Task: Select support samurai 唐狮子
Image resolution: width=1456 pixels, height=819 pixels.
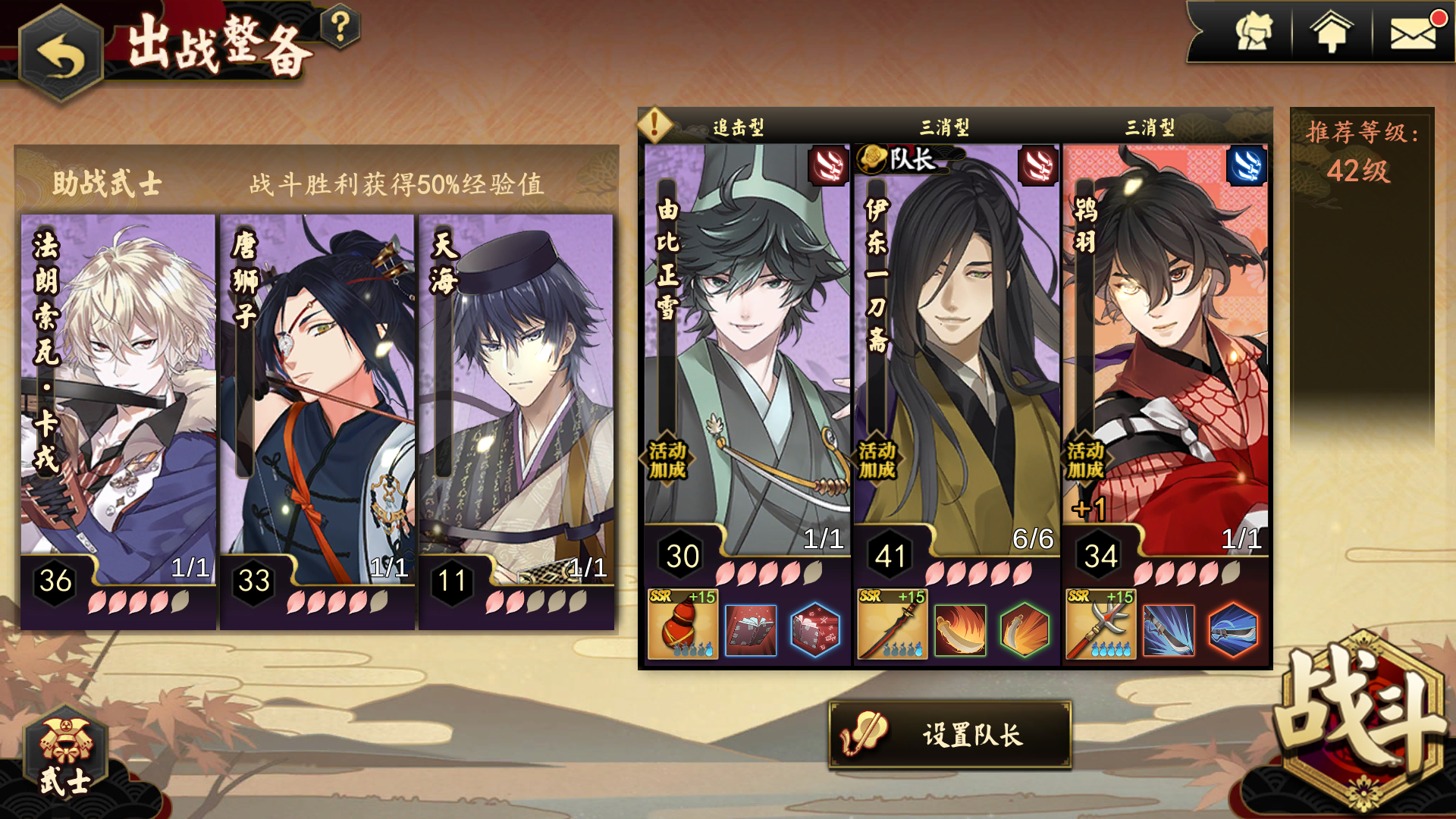Action: coord(317,422)
